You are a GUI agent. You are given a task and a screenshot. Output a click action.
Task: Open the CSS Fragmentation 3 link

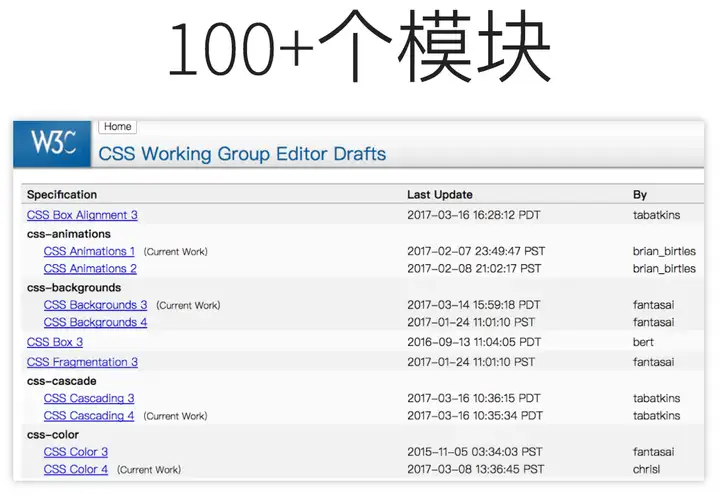82,362
